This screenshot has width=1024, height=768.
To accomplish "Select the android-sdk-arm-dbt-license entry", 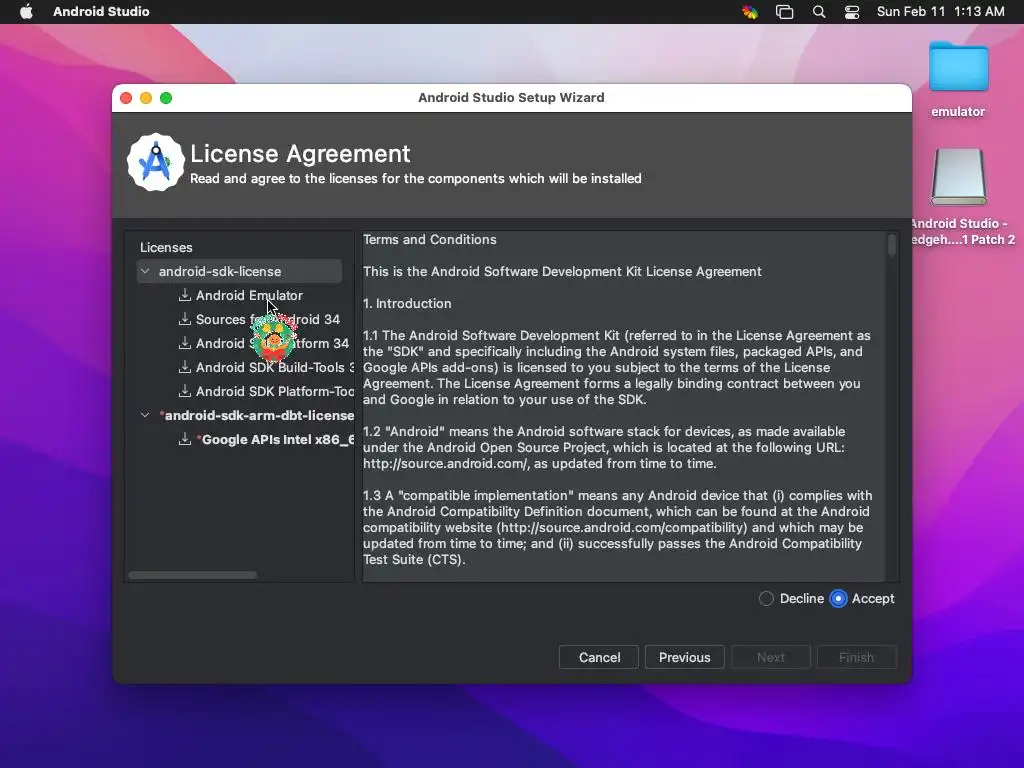I will (x=257, y=415).
